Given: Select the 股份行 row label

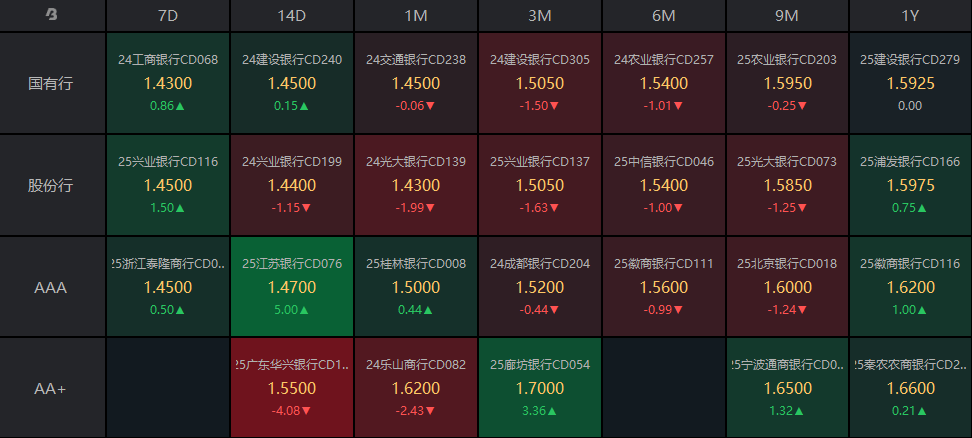Looking at the screenshot, I should [52, 185].
